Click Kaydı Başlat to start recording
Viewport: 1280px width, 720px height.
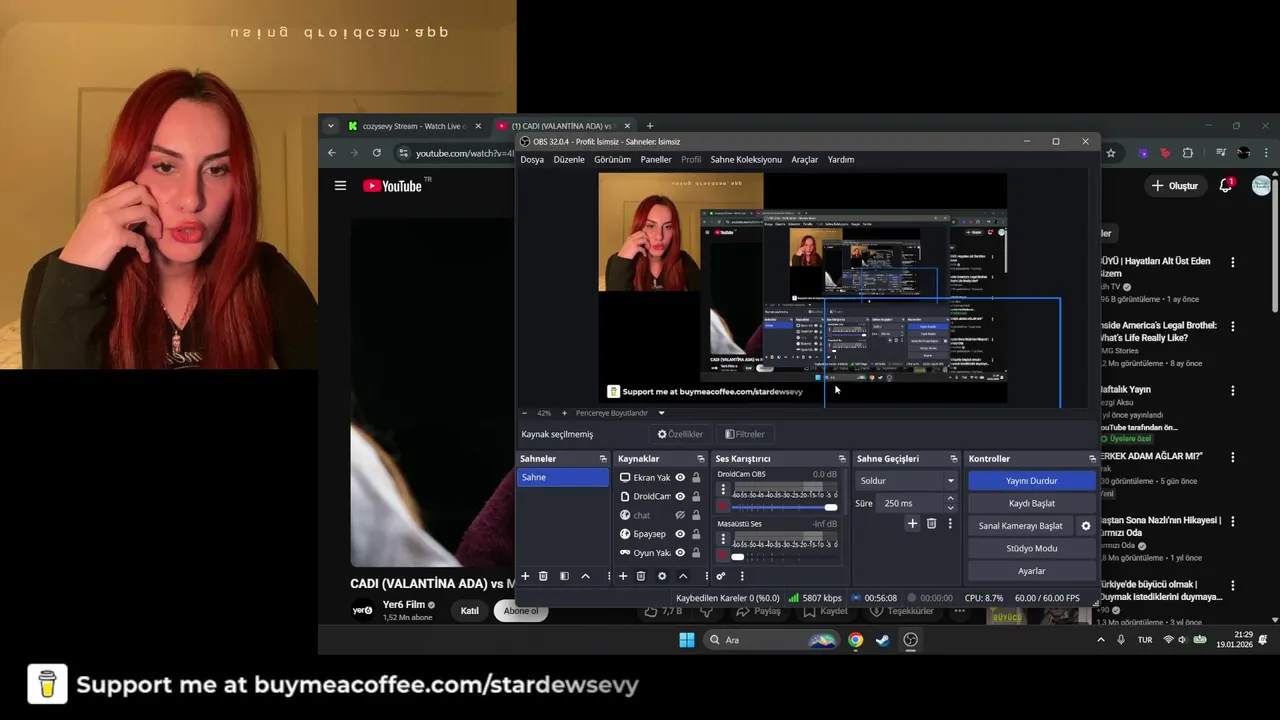pyautogui.click(x=1031, y=503)
